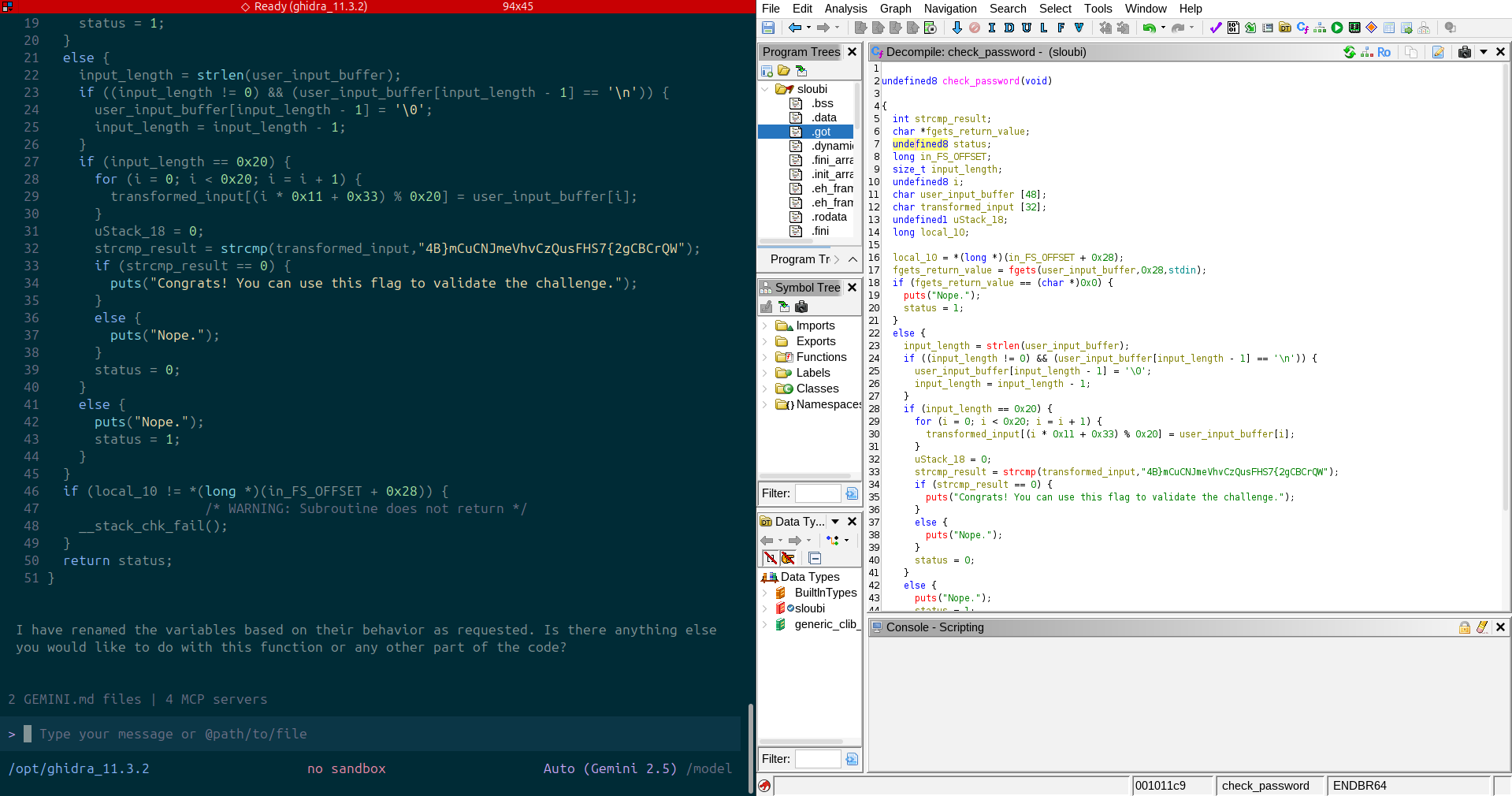The image size is (1512, 796).
Task: Click the navigate back arrow in toolbar
Action: click(794, 28)
